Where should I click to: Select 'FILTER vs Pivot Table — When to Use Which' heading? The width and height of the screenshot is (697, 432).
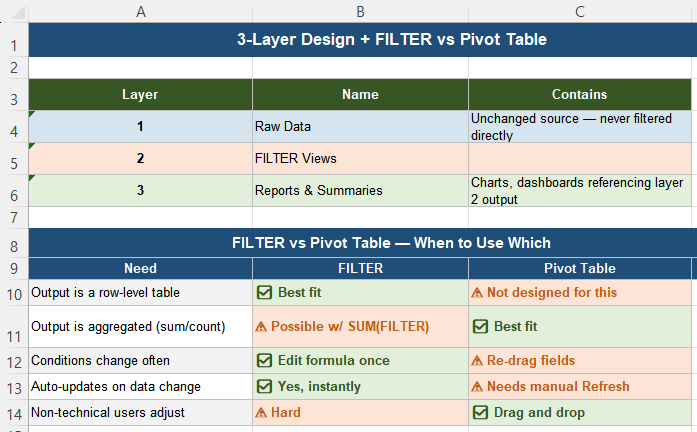(x=392, y=243)
